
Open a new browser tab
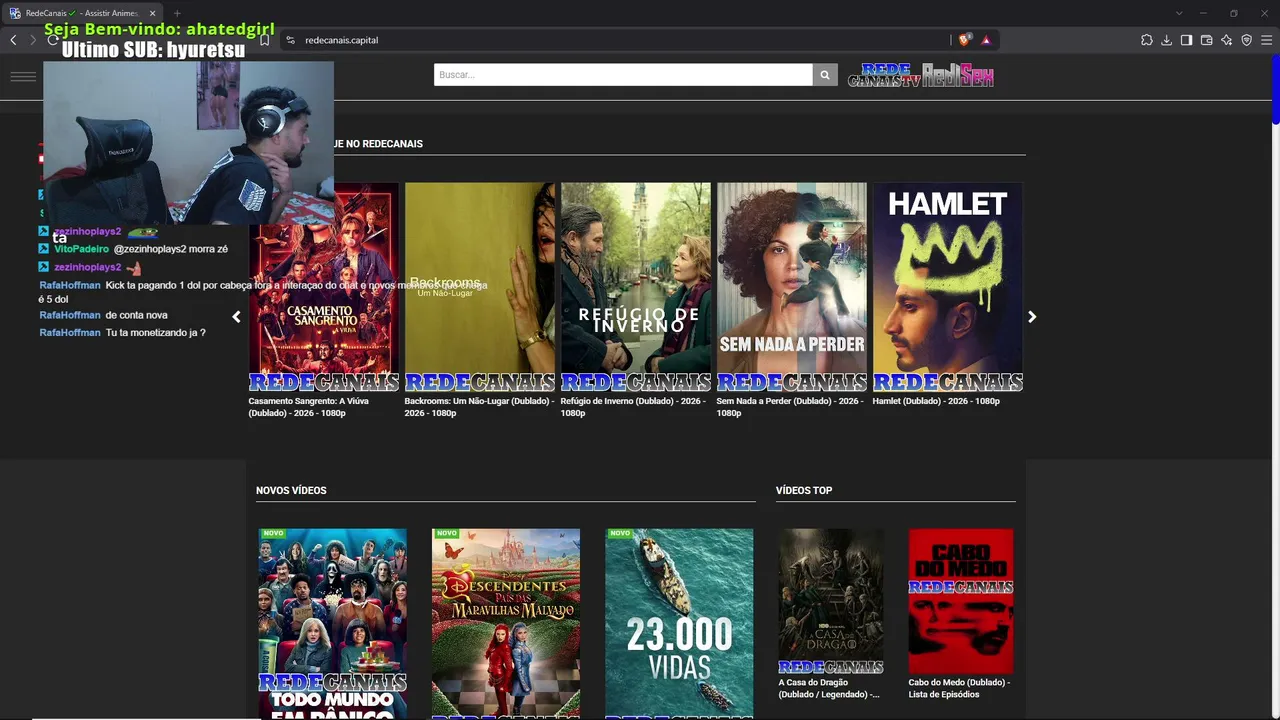(177, 13)
